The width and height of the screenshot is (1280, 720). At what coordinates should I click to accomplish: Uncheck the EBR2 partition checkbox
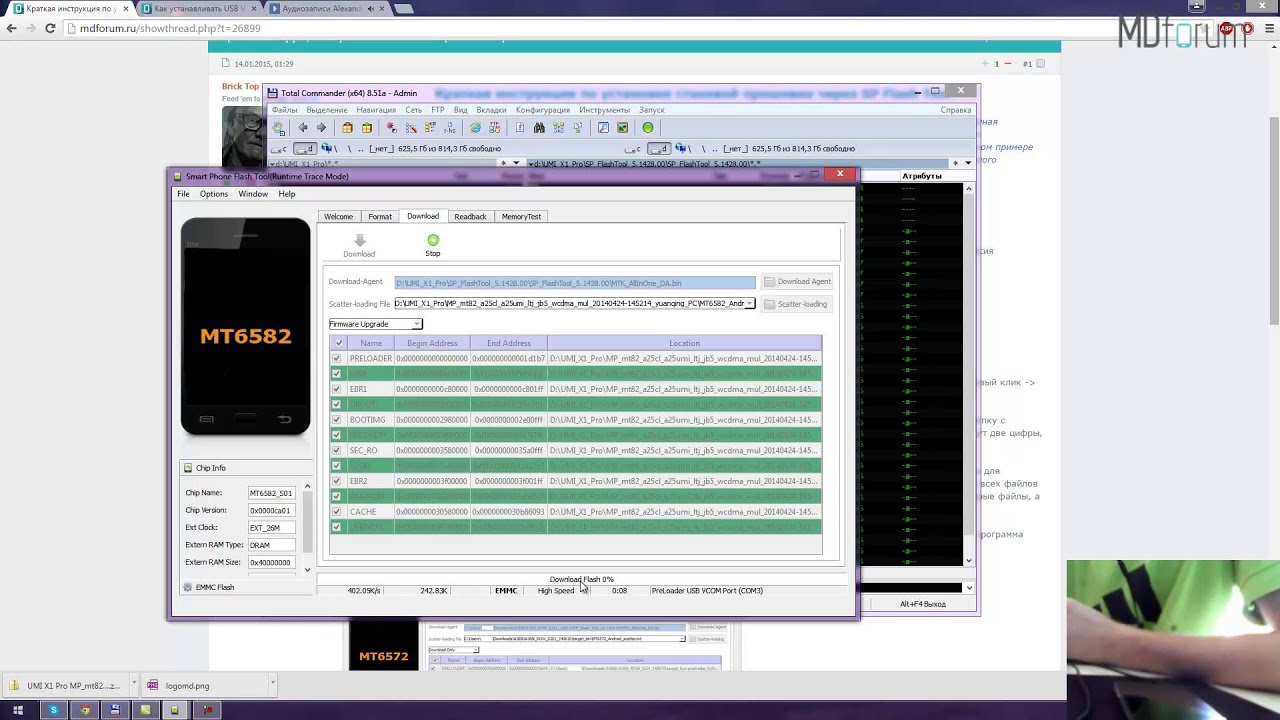coord(336,481)
